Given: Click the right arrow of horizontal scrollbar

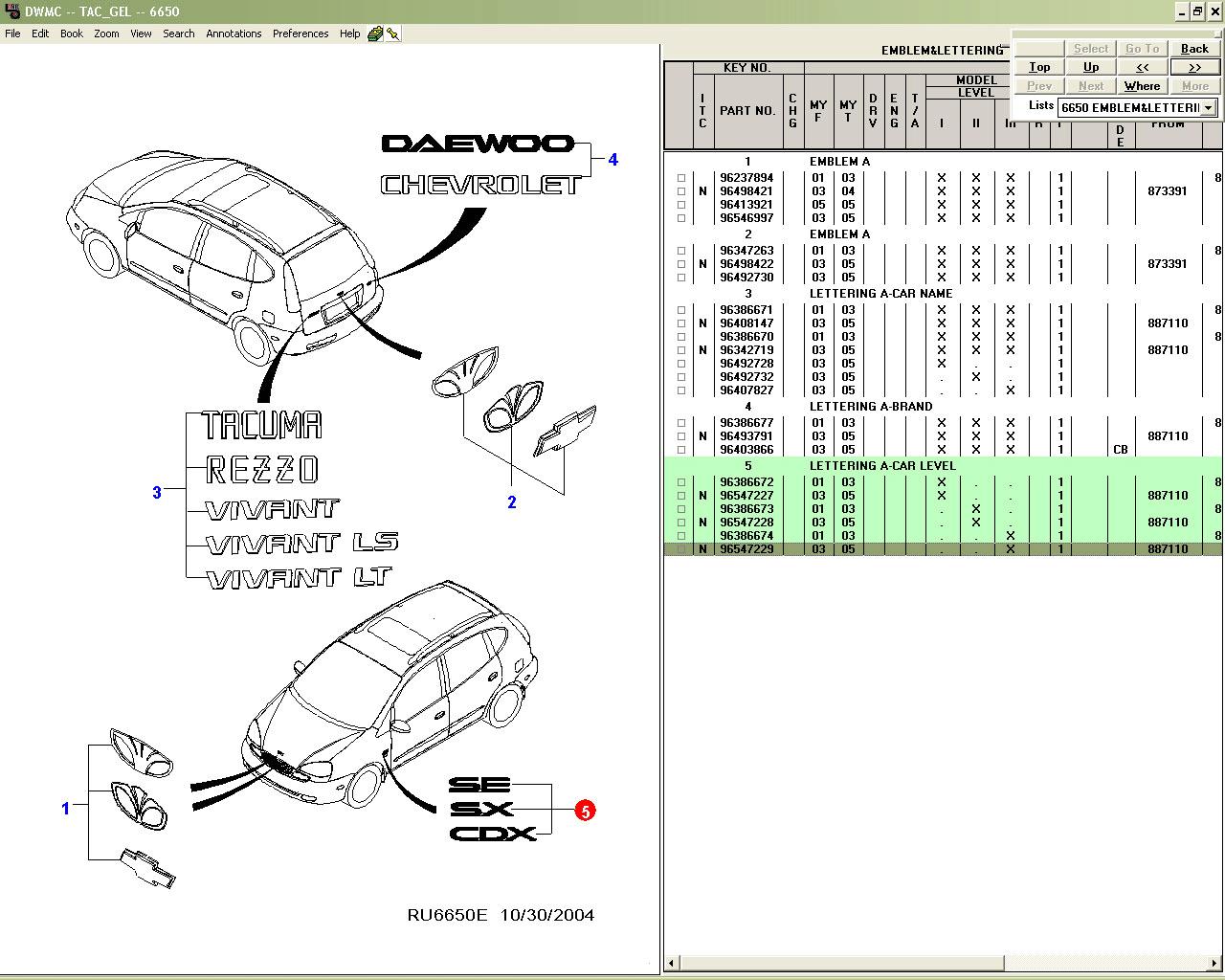Looking at the screenshot, I should [x=1216, y=963].
